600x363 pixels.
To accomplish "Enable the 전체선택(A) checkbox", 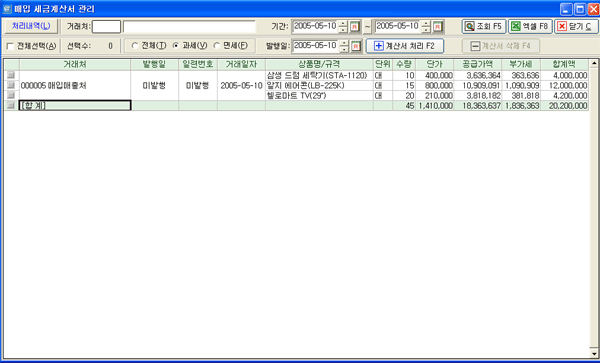I will pyautogui.click(x=10, y=47).
